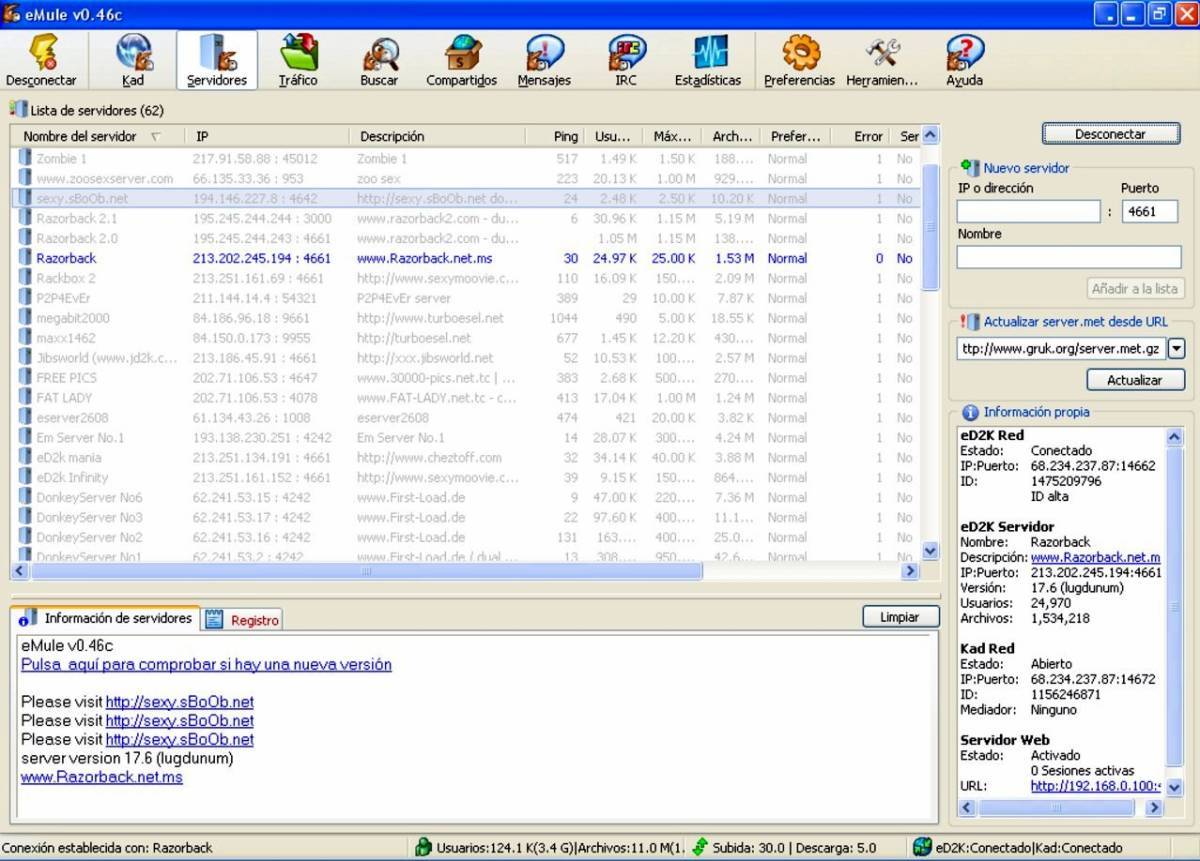The image size is (1200, 861).
Task: Sort servers by Ping column
Action: 555,136
